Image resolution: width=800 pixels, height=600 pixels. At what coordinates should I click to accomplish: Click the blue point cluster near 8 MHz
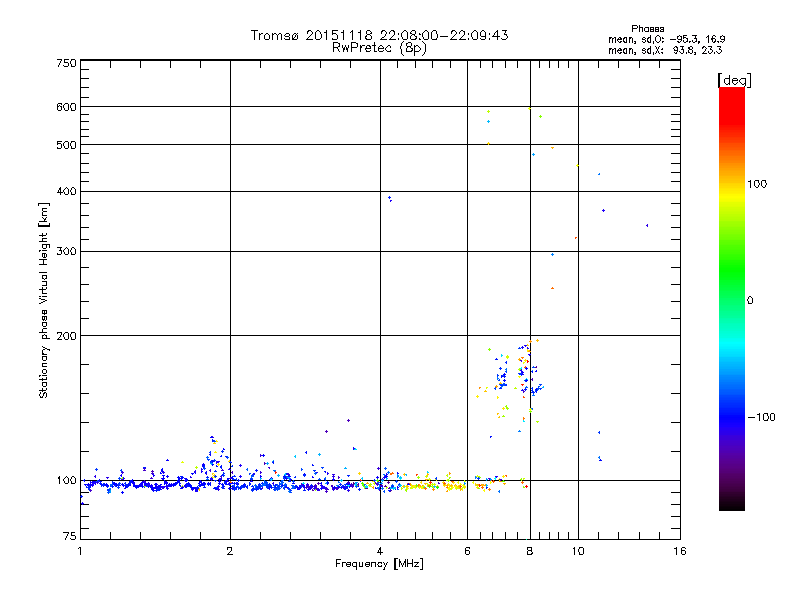pyautogui.click(x=523, y=368)
